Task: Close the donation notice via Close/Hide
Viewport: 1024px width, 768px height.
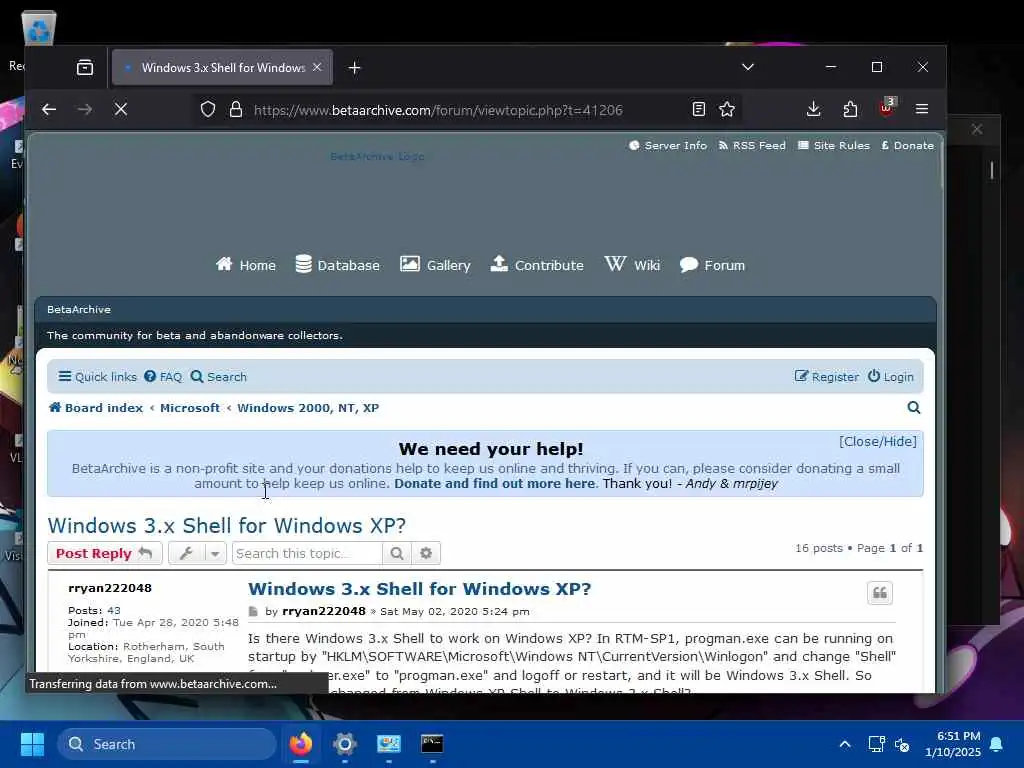Action: click(x=878, y=441)
